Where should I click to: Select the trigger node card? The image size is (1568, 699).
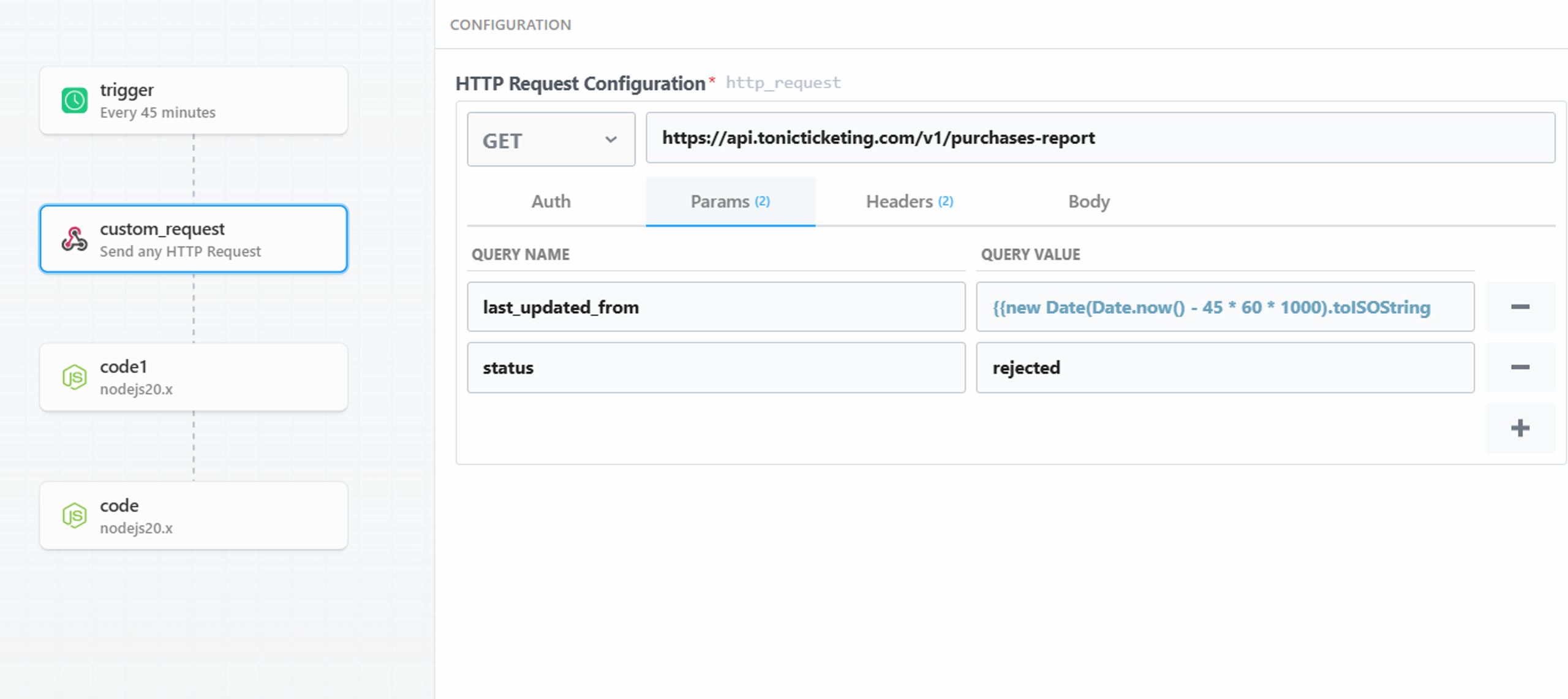pos(193,100)
